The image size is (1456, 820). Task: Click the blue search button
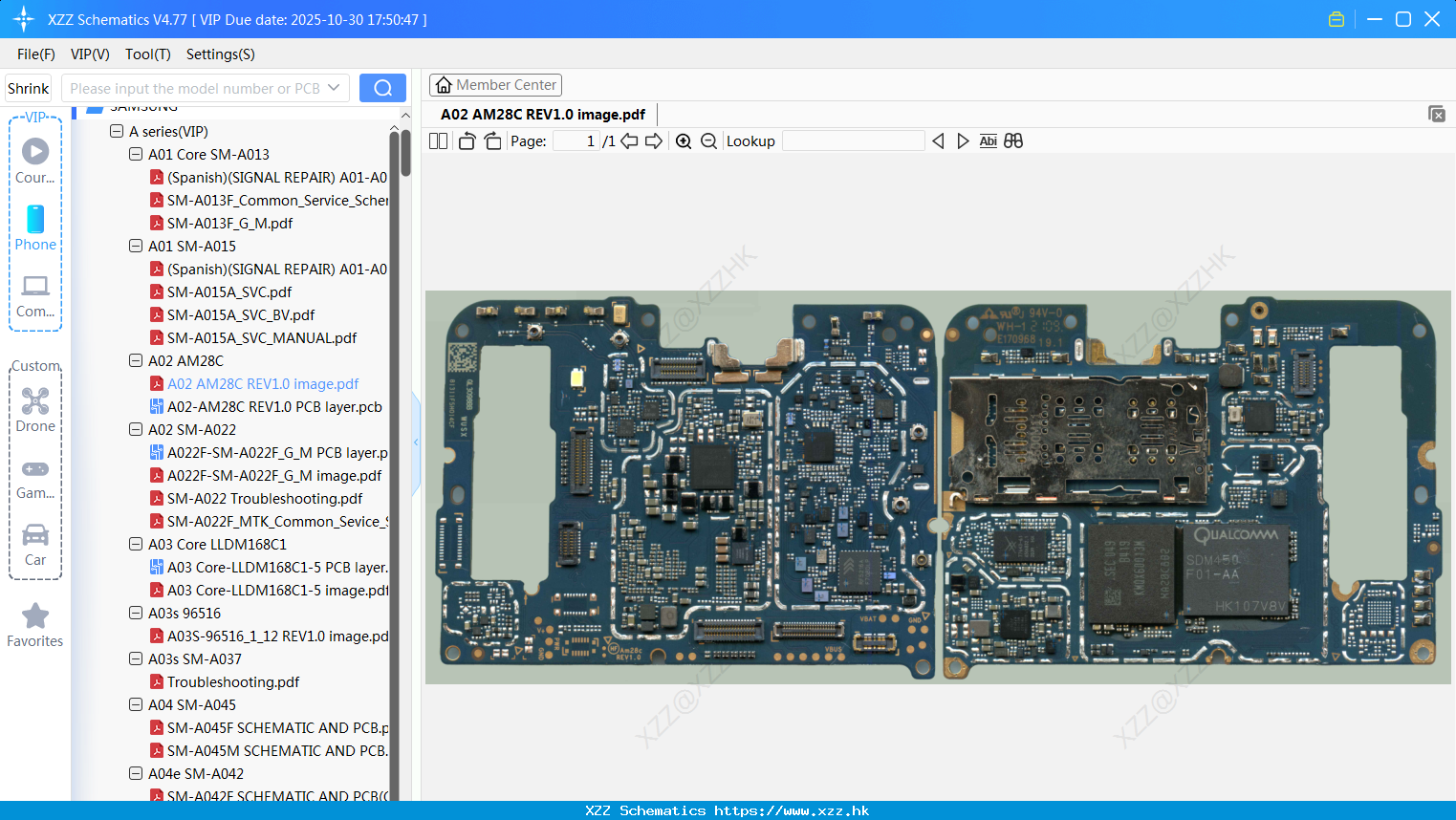tap(382, 88)
